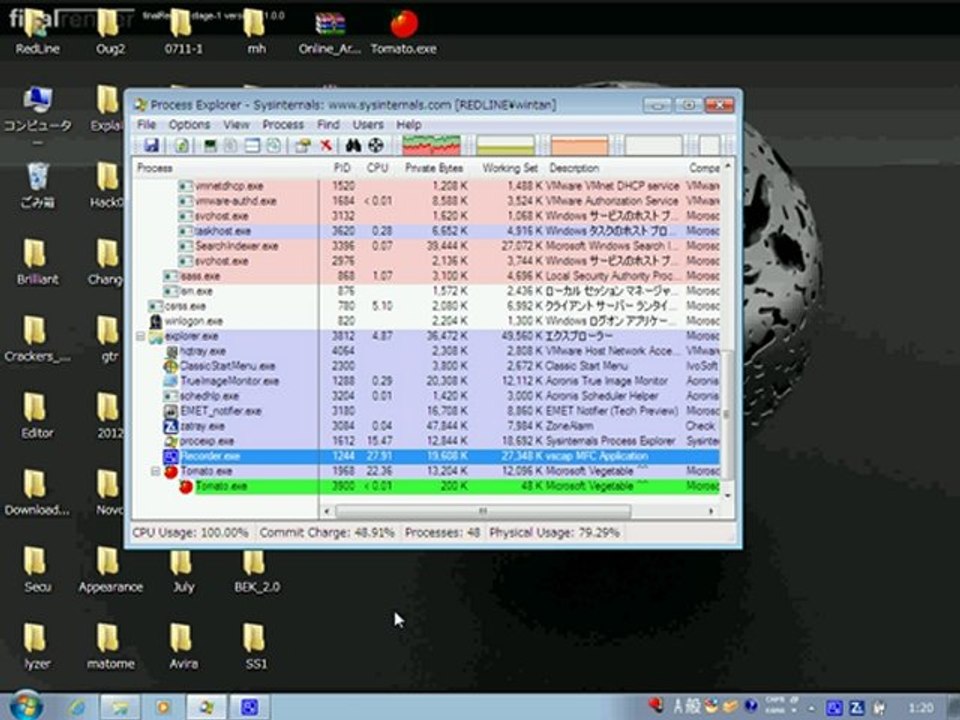Select the SearchIndexer.exe process row

426,246
